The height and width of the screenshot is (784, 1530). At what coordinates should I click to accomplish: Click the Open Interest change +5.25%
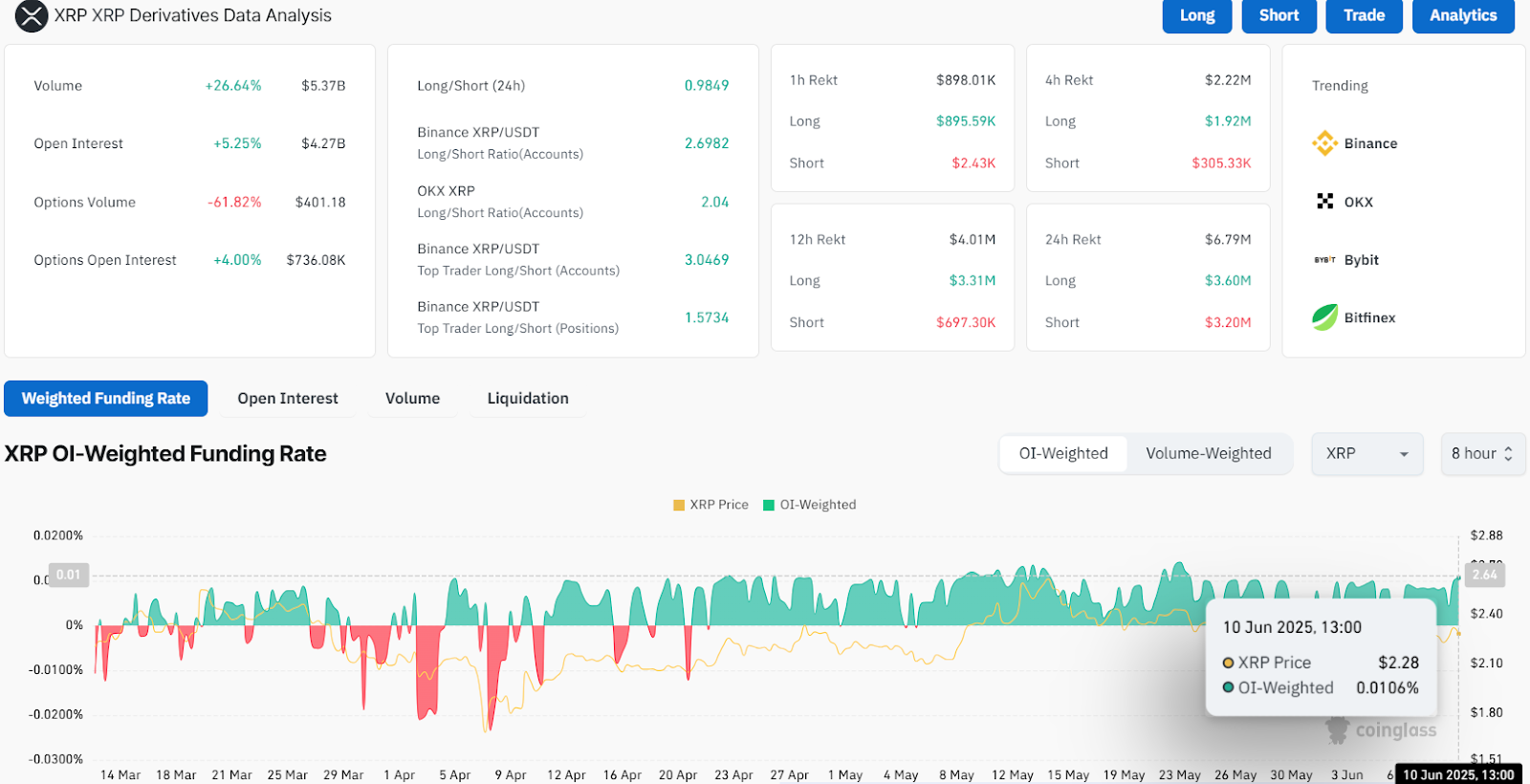(x=237, y=143)
